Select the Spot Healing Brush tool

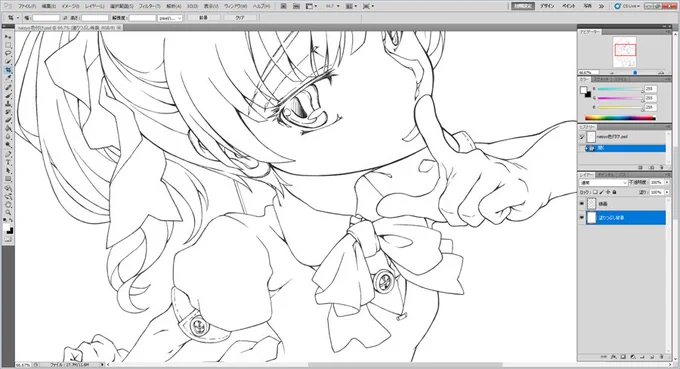pos(8,88)
